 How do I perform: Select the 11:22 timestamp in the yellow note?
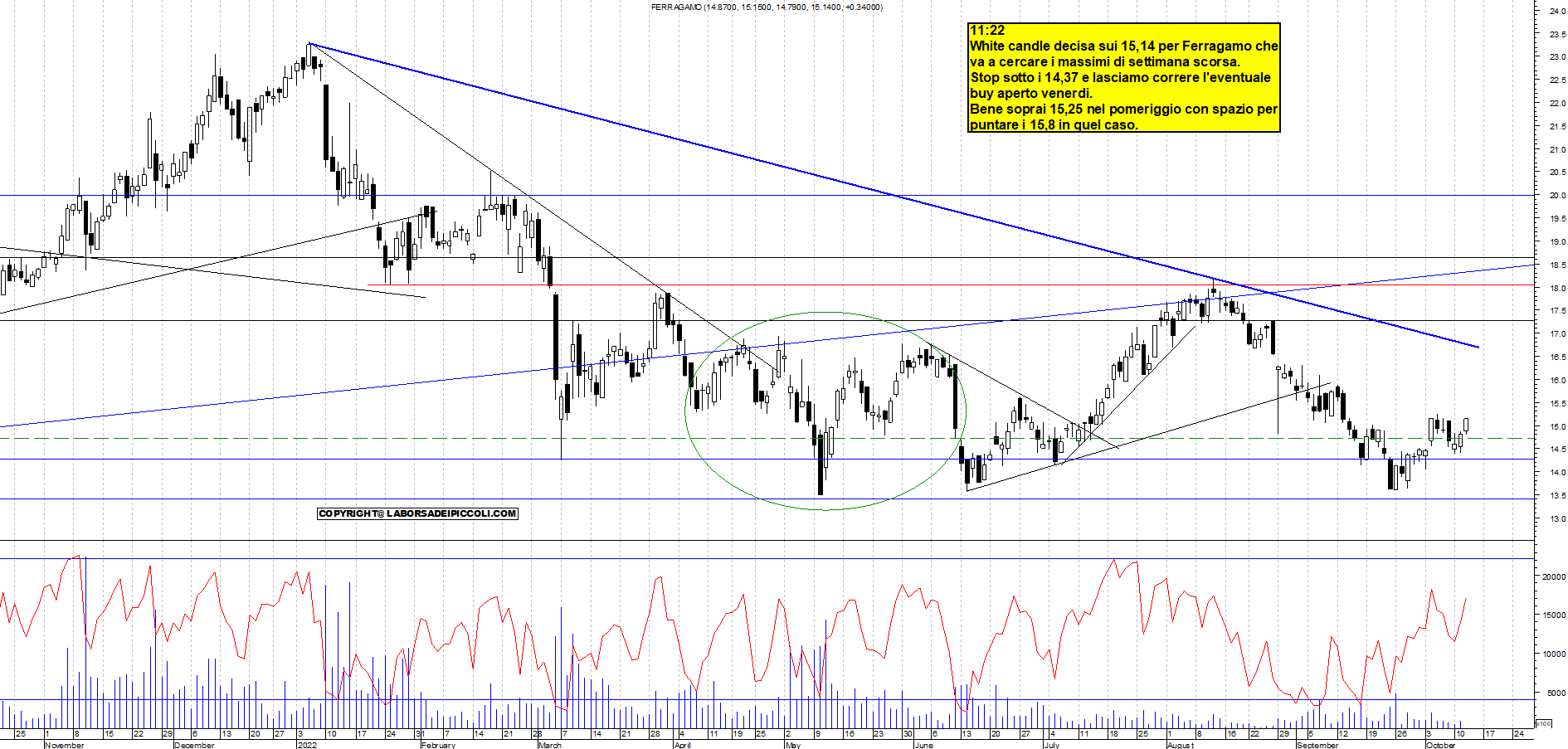pos(987,31)
